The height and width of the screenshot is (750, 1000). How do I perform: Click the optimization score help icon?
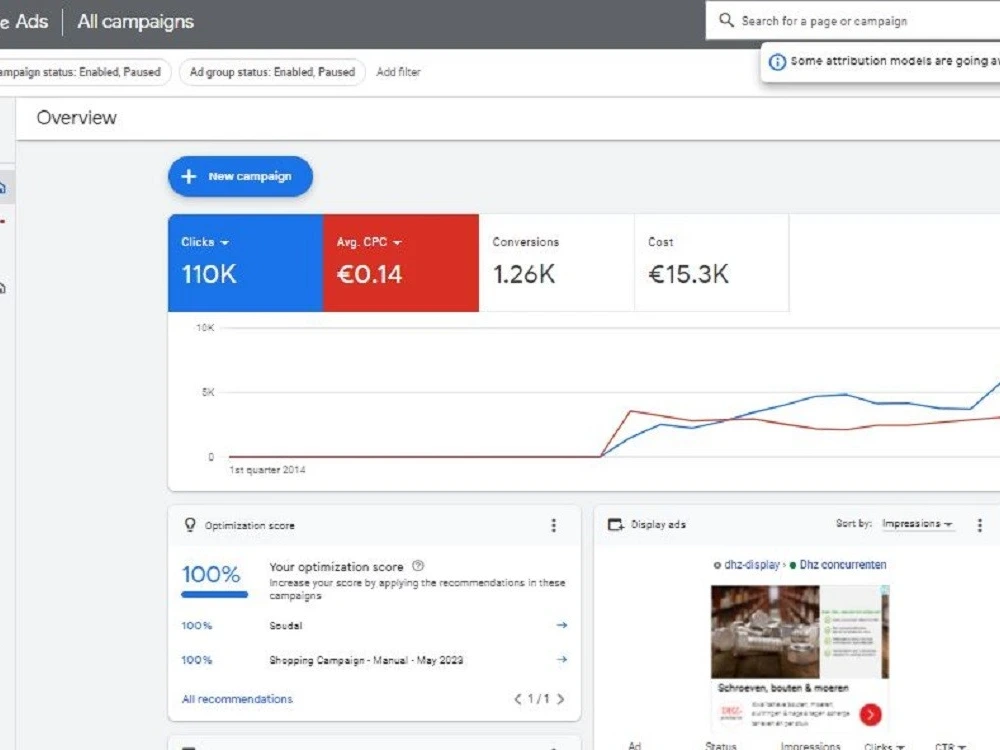[x=418, y=566]
